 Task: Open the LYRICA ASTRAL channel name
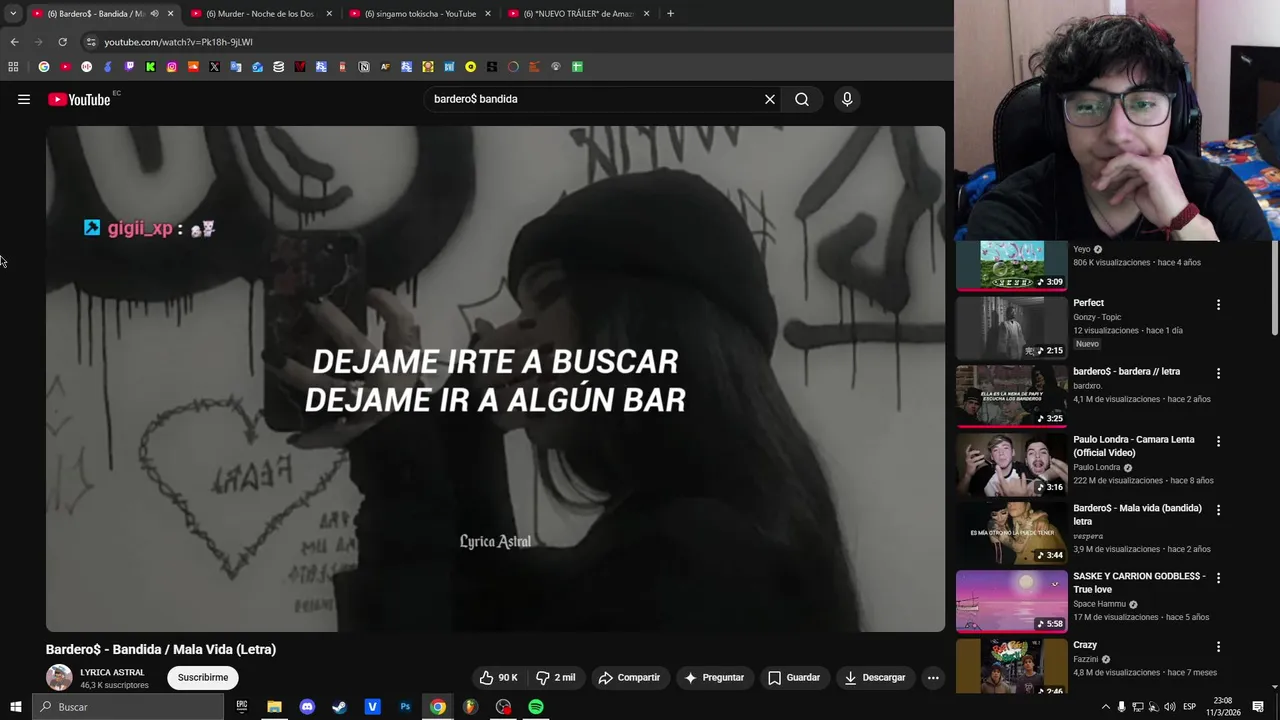pyautogui.click(x=112, y=673)
